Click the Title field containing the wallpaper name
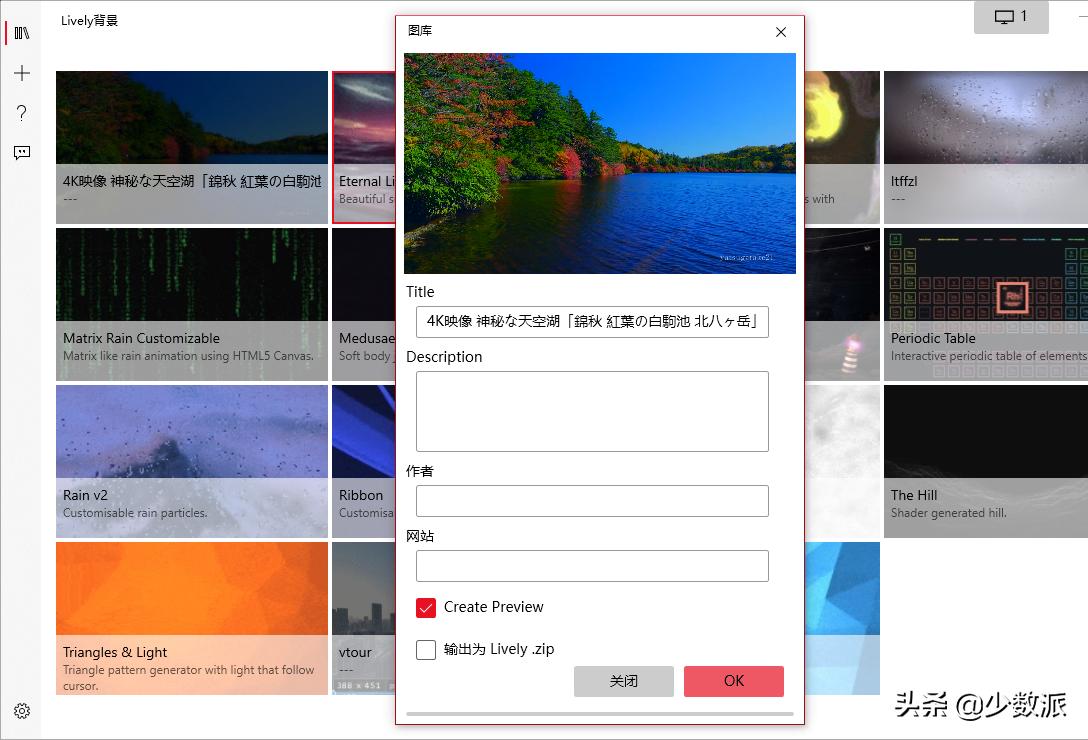Image resolution: width=1088 pixels, height=740 pixels. (592, 322)
